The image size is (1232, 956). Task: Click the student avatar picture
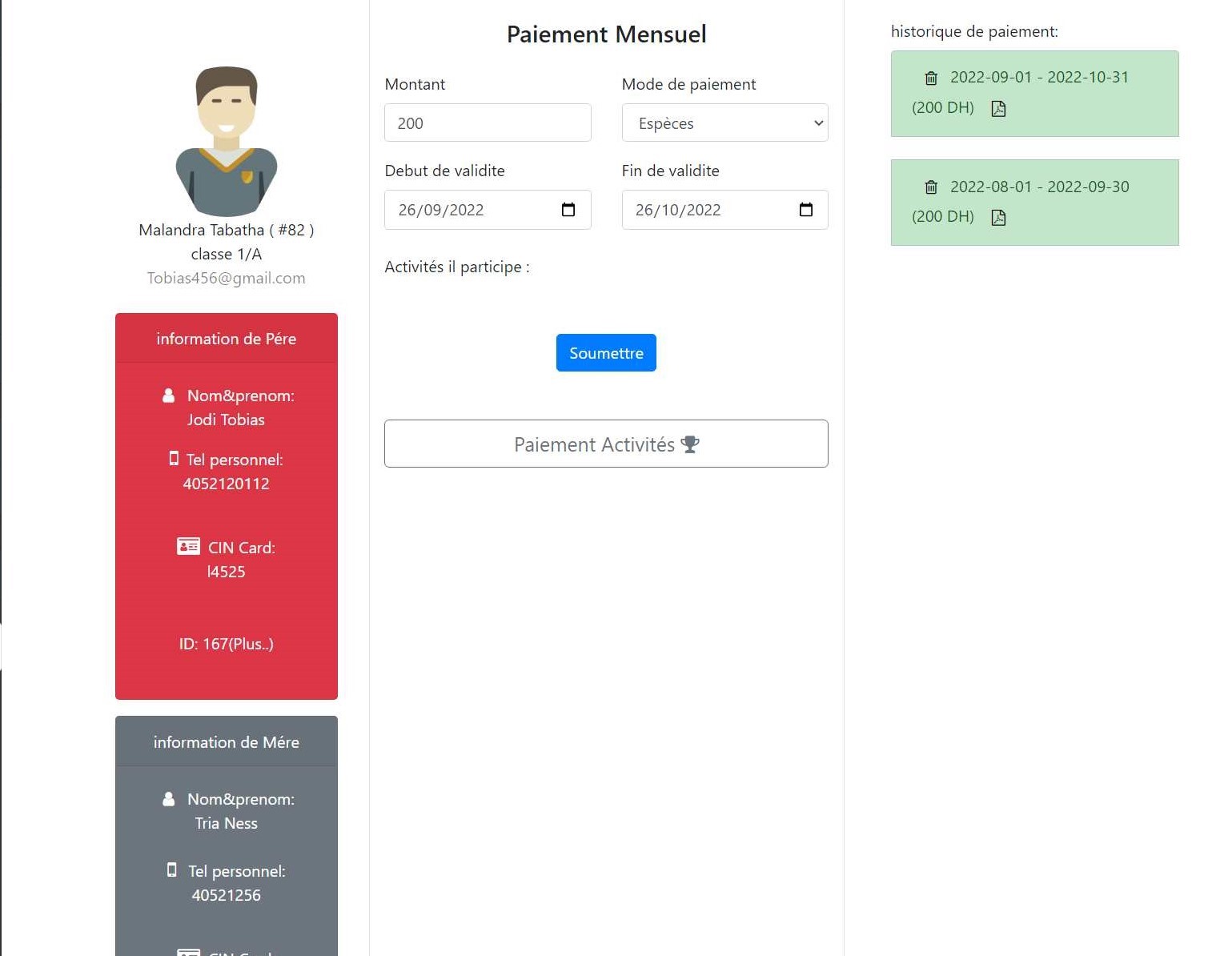click(x=227, y=141)
